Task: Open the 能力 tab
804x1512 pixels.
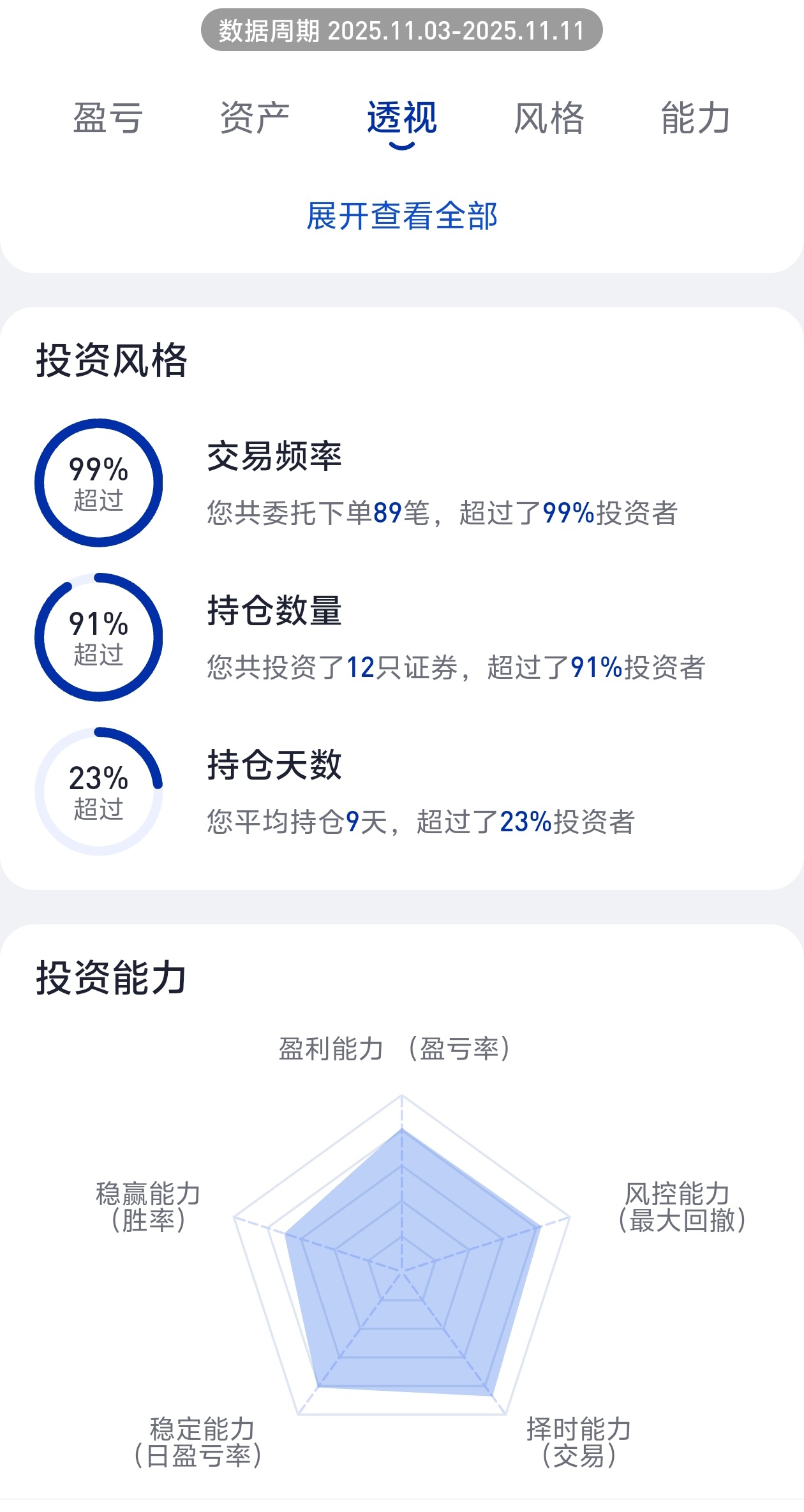Action: tap(696, 119)
